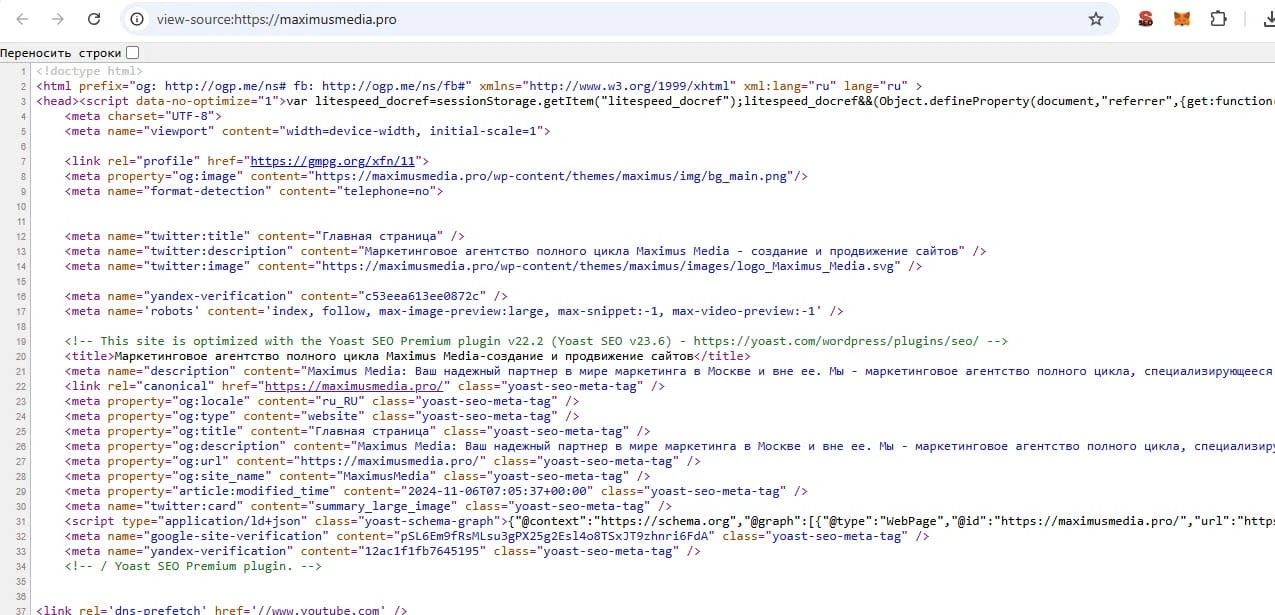1275x615 pixels.
Task: Open the site information icon in the address bar
Action: [x=138, y=19]
